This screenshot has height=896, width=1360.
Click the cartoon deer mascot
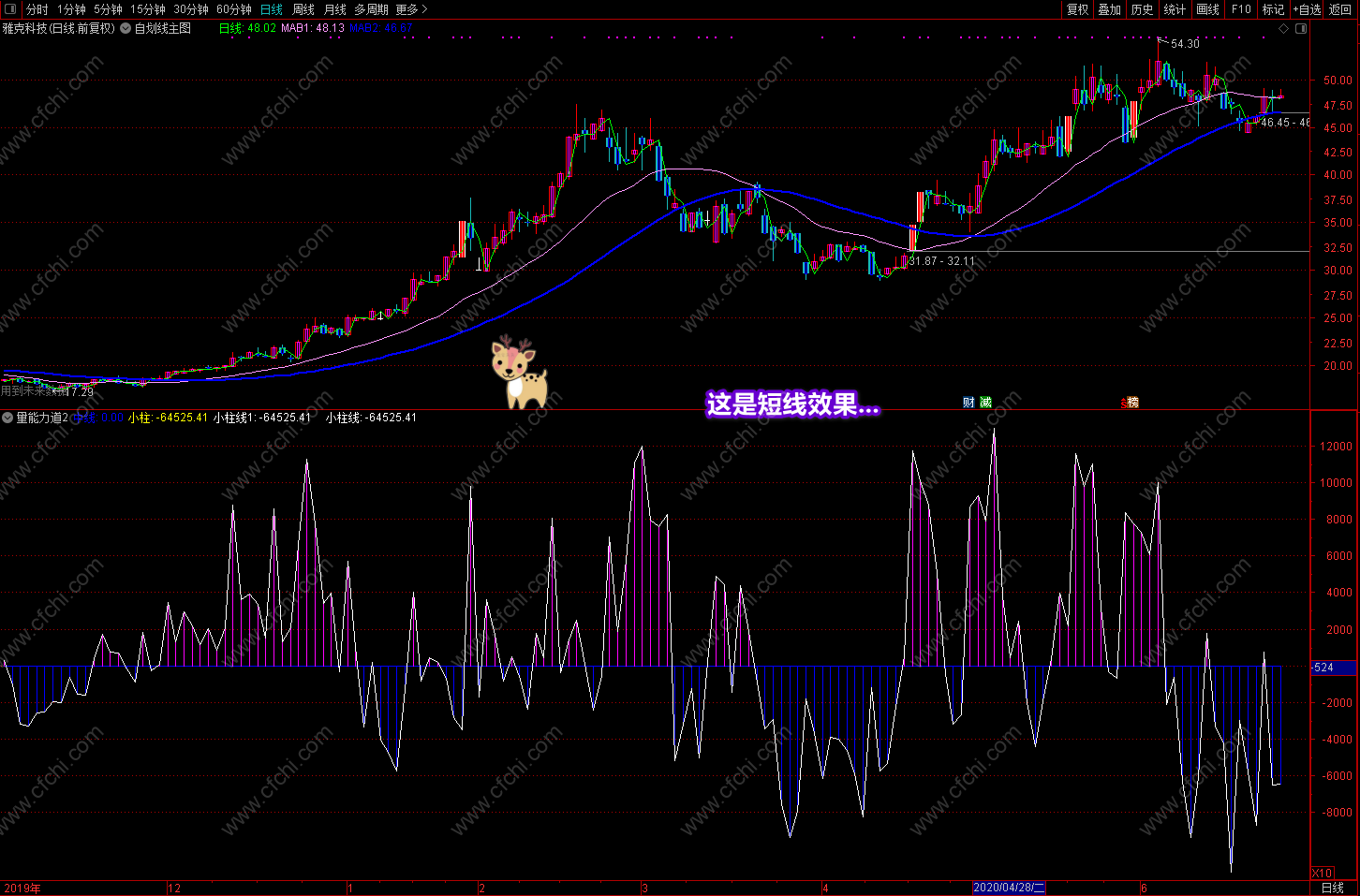pyautogui.click(x=518, y=373)
